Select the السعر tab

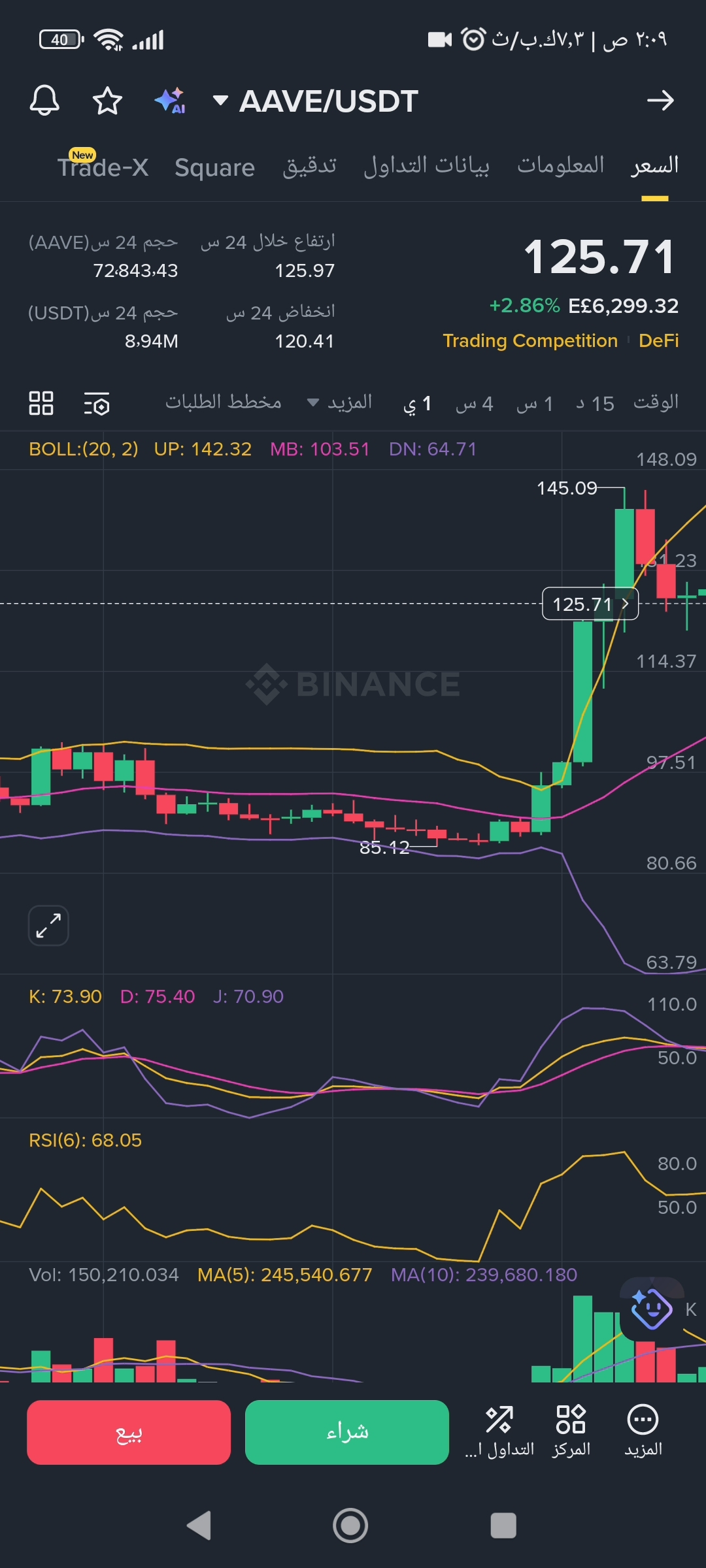pyautogui.click(x=654, y=166)
